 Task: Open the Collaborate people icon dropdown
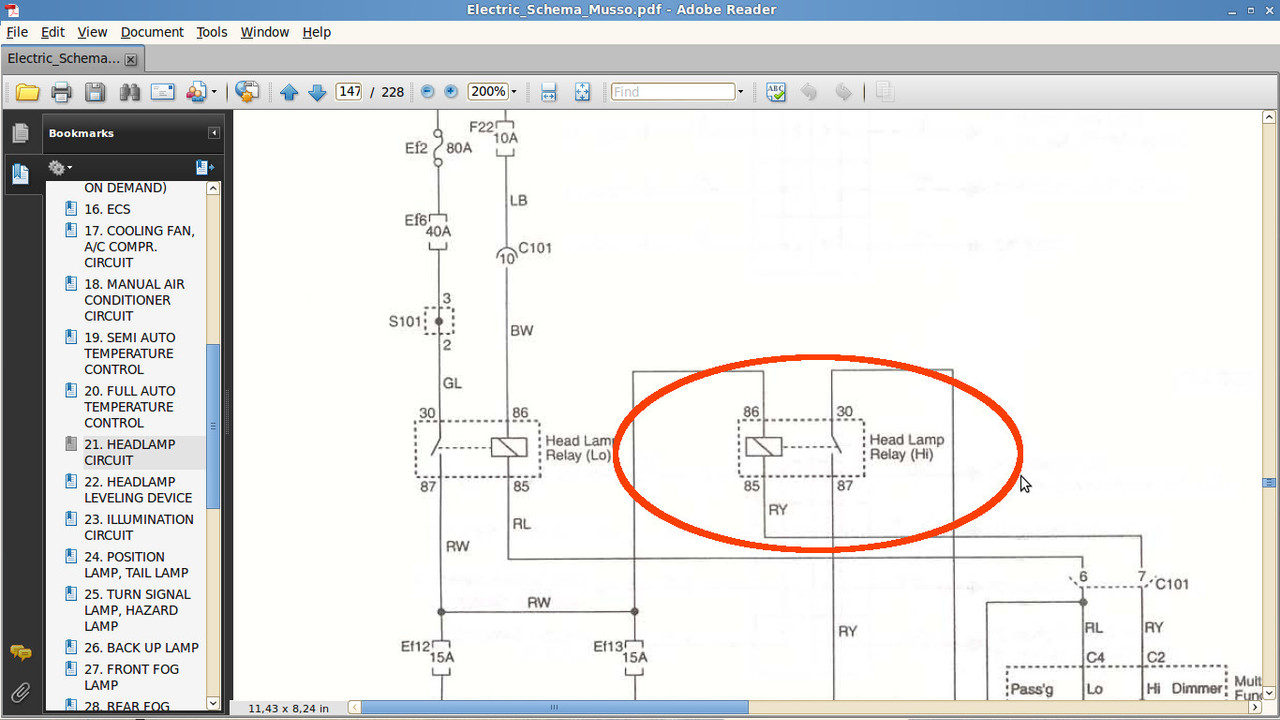tap(201, 92)
